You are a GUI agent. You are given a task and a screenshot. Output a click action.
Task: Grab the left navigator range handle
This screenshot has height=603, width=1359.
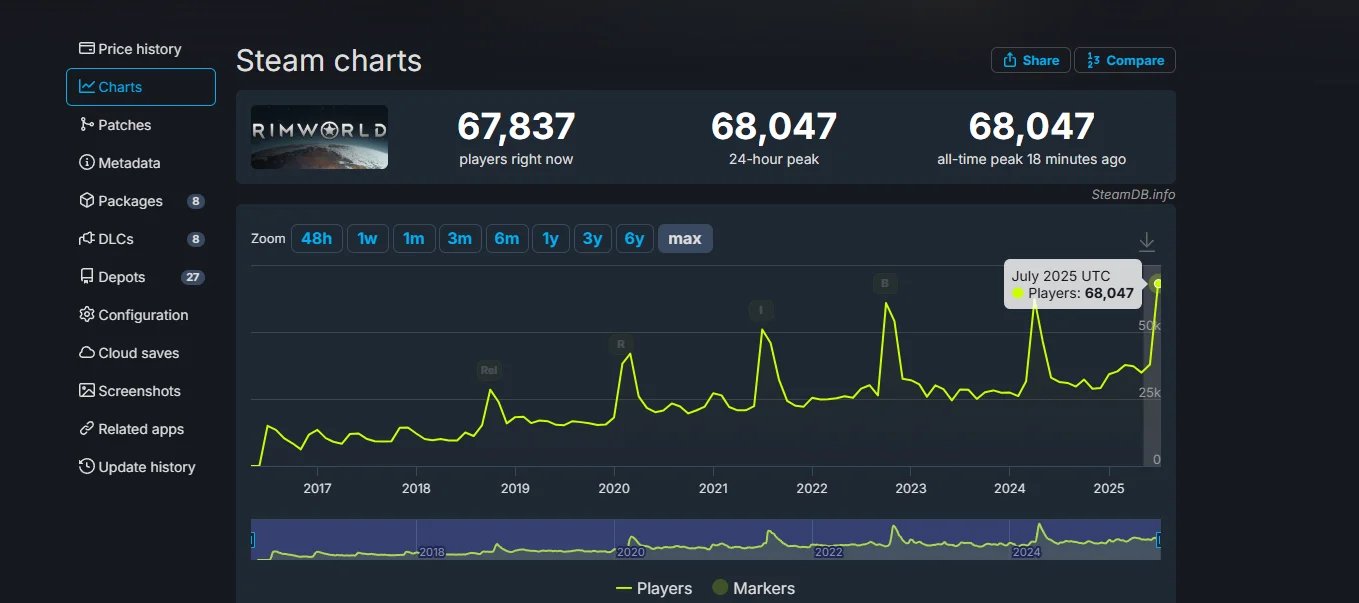click(x=252, y=540)
